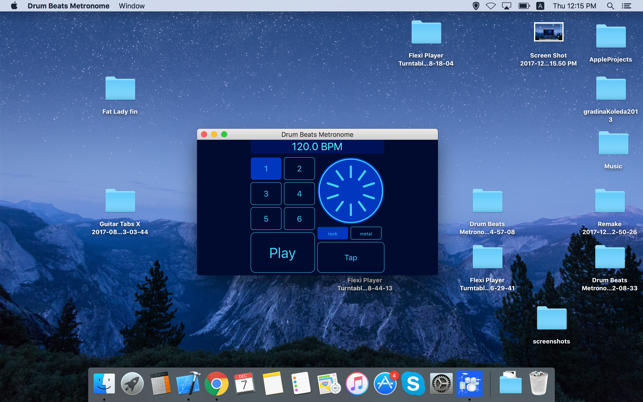The width and height of the screenshot is (643, 402).
Task: Open Google Chrome from the dock
Action: (217, 384)
